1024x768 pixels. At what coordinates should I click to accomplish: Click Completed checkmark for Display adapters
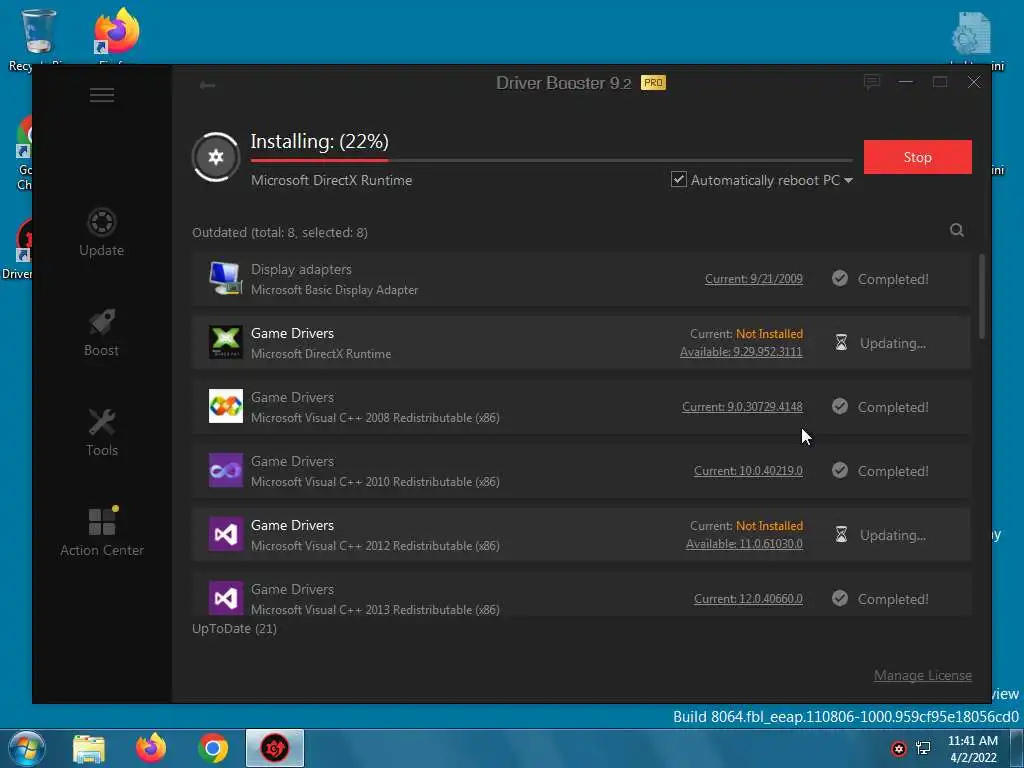[840, 279]
